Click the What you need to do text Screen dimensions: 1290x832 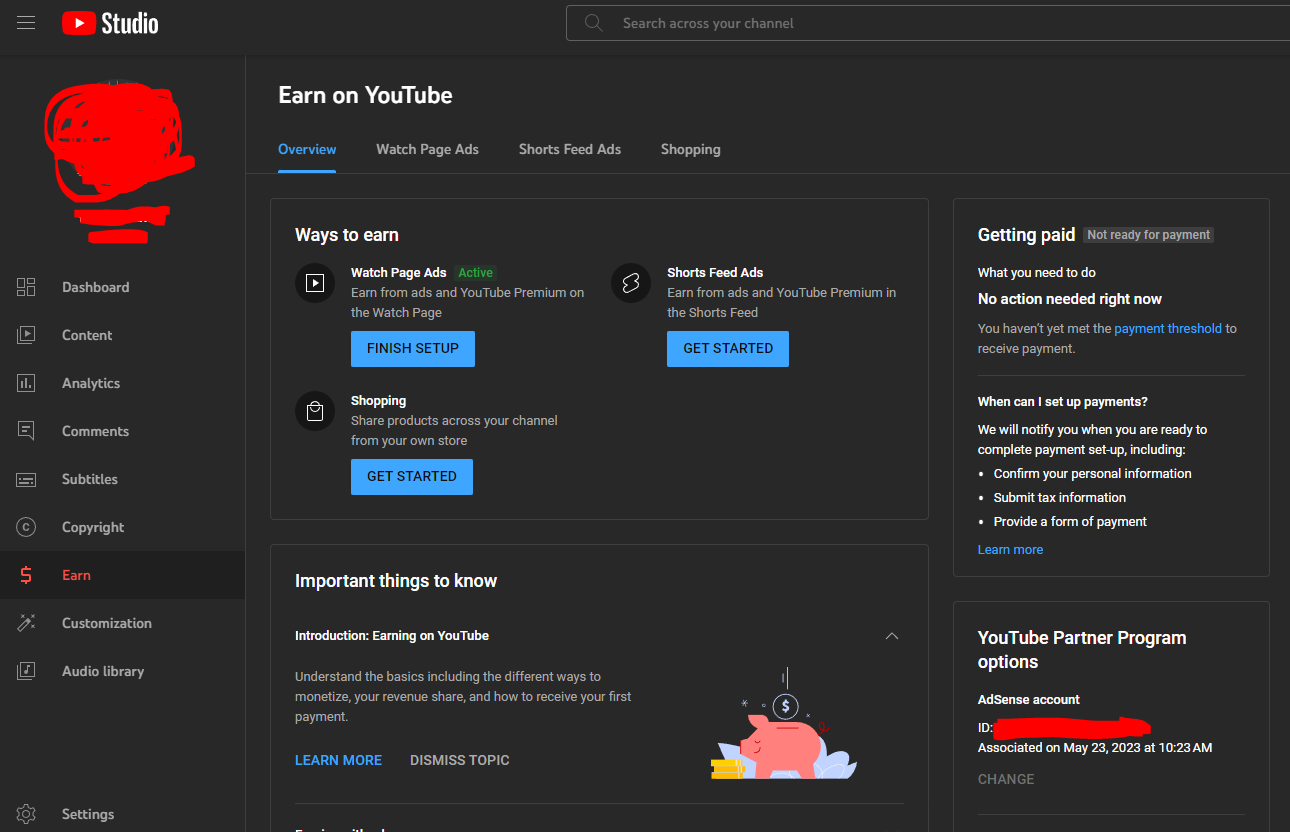click(x=1037, y=272)
